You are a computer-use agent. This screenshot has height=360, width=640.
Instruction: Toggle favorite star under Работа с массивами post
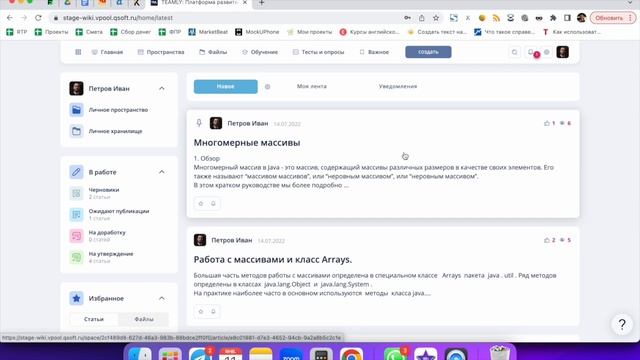point(201,311)
